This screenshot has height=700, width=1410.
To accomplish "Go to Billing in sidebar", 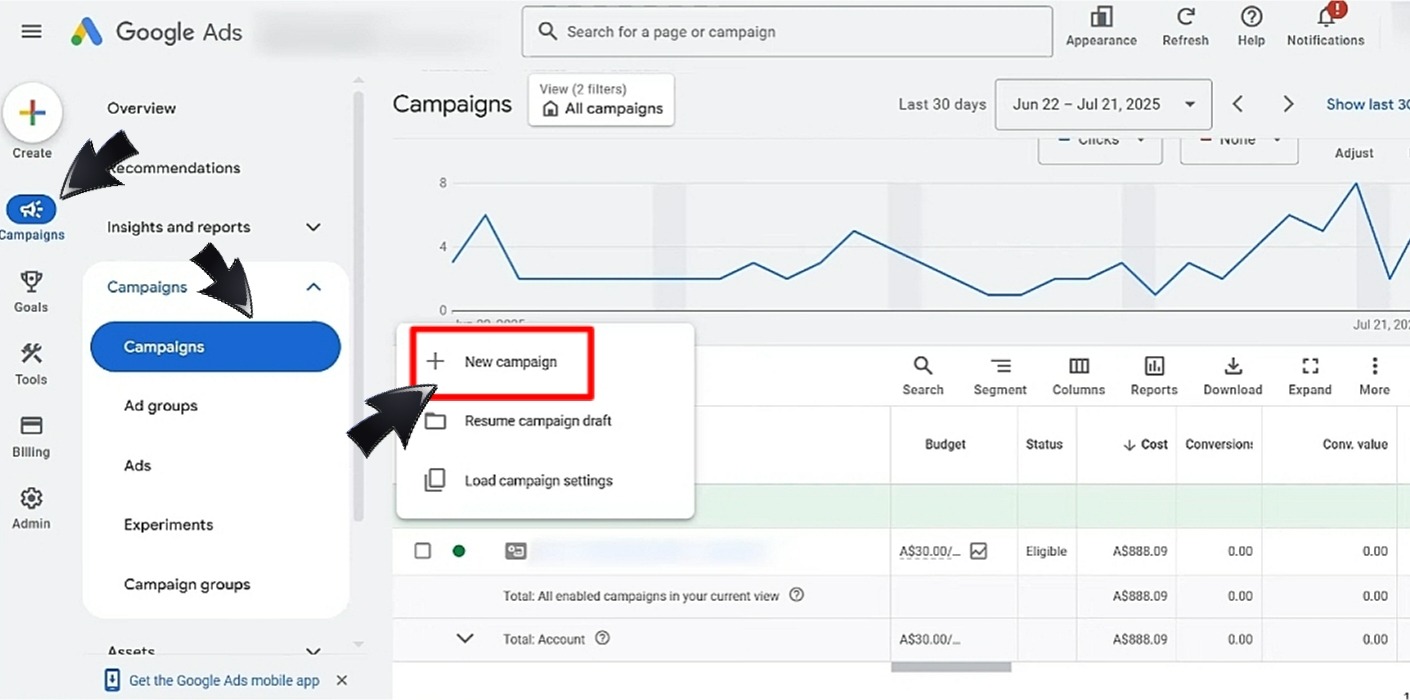I will (31, 426).
